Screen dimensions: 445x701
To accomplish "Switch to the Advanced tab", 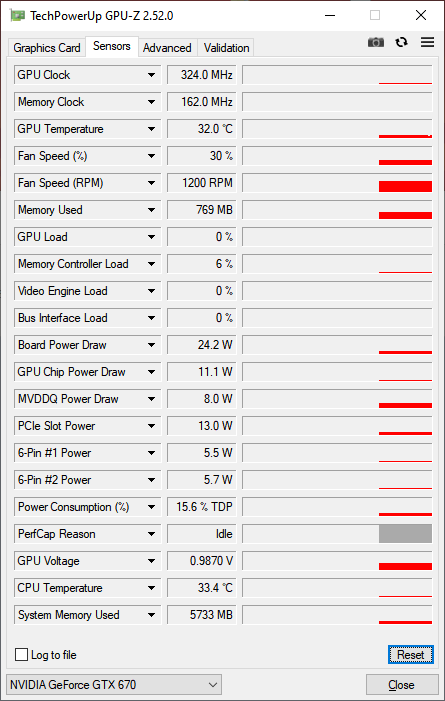I will pyautogui.click(x=167, y=48).
